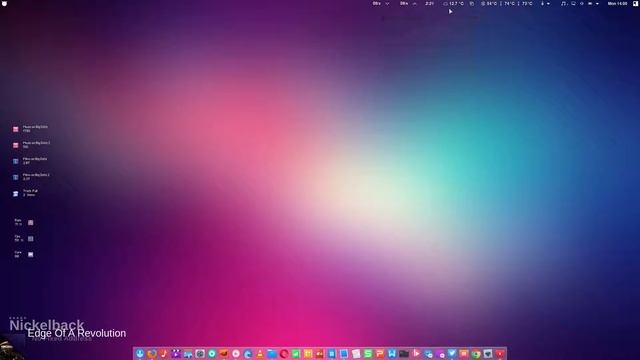The image size is (640, 360).
Task: Click the Nickelback artist name overlay
Action: (47, 325)
